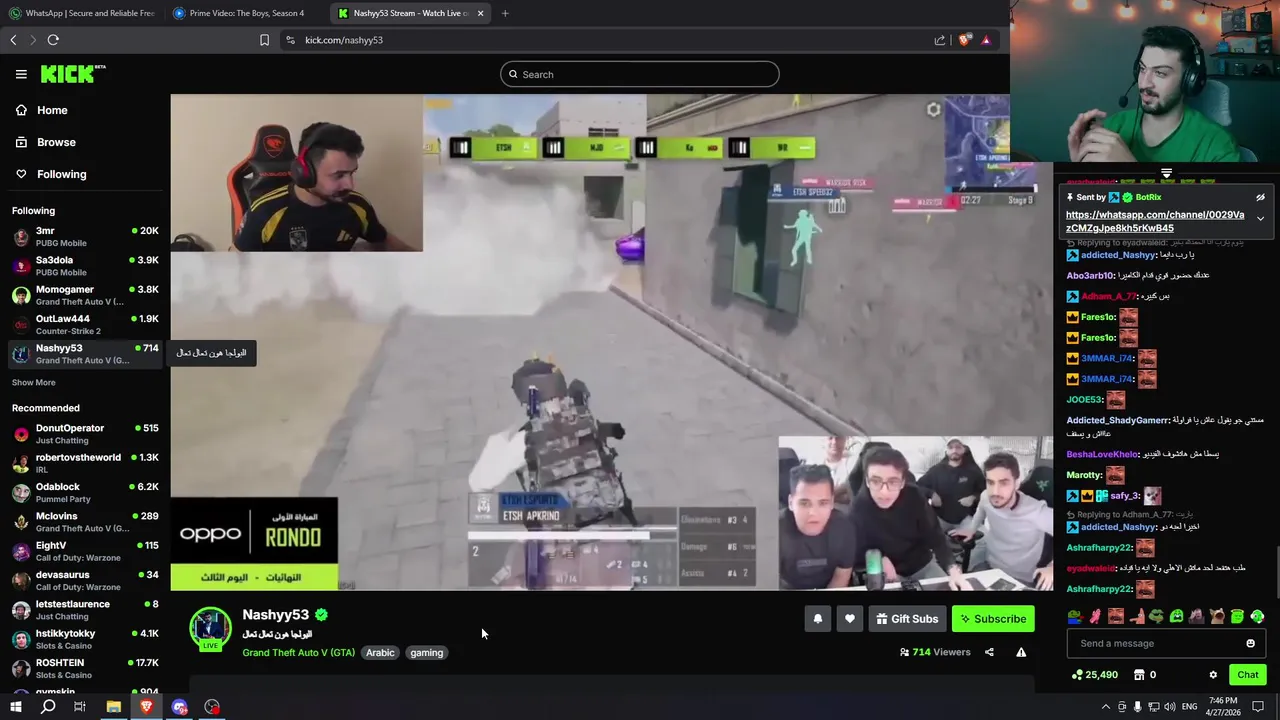Open the Browse sidebar item
This screenshot has width=1280, height=720.
(x=56, y=142)
